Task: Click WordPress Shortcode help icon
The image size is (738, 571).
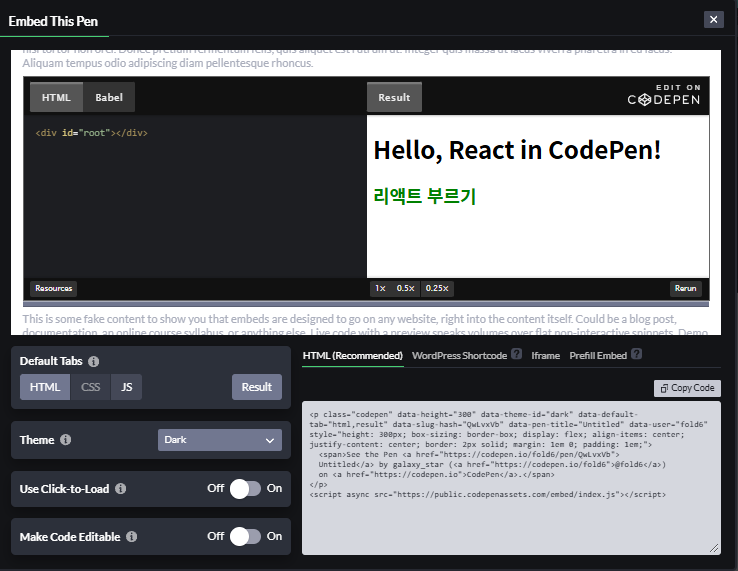Action: click(x=516, y=354)
